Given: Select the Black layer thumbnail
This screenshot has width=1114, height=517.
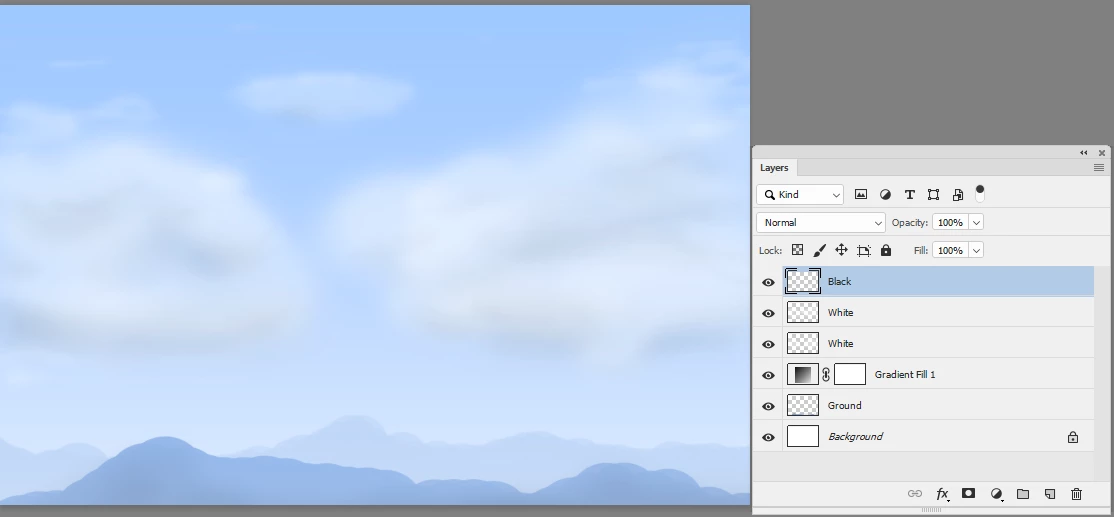Looking at the screenshot, I should pos(803,281).
